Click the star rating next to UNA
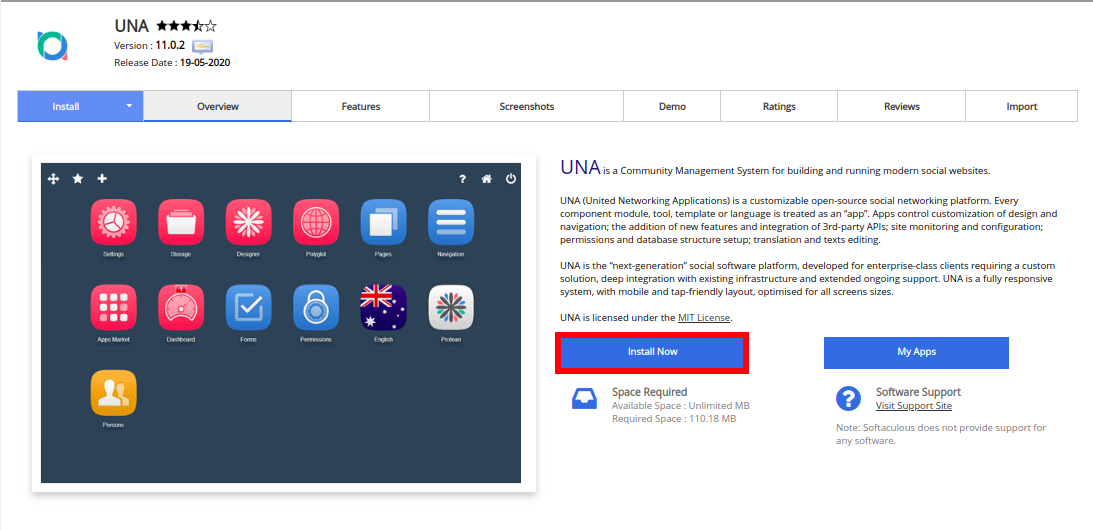 186,26
